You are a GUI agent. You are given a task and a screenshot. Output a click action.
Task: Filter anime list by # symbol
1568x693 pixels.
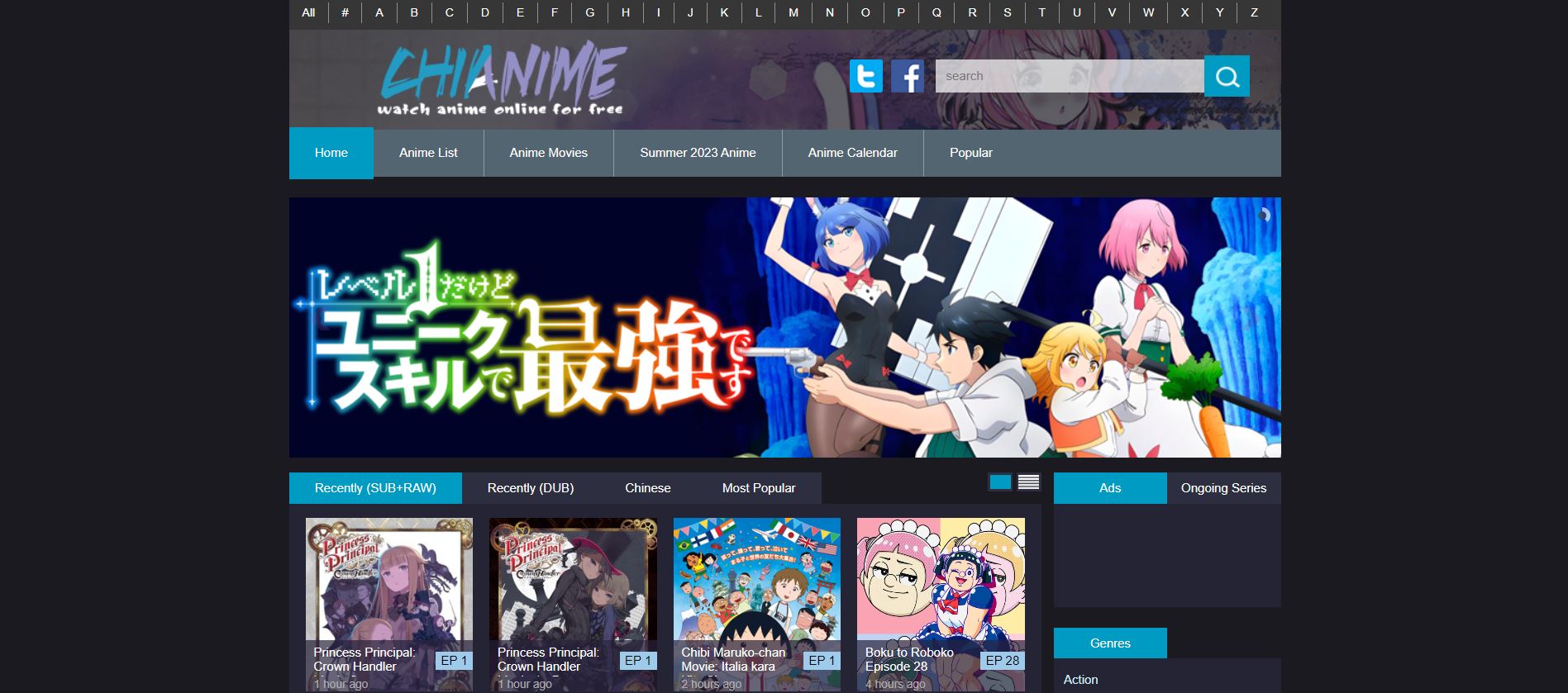pyautogui.click(x=345, y=12)
